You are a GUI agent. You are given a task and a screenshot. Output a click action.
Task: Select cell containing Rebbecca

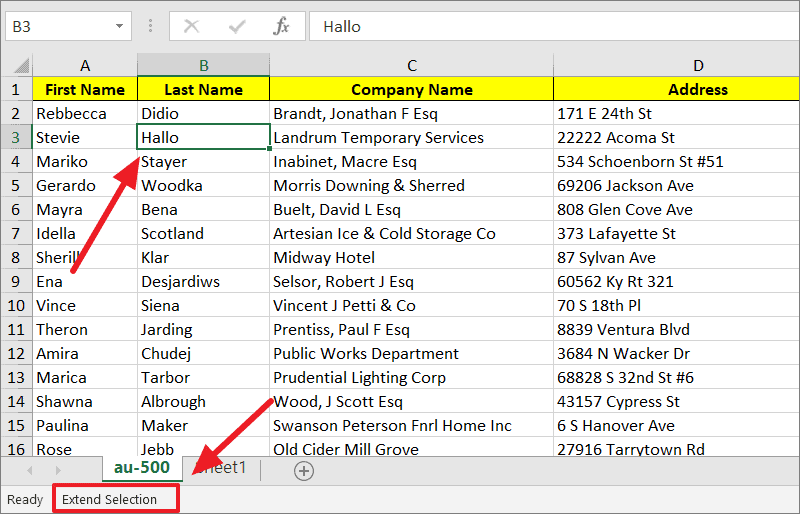tap(85, 113)
